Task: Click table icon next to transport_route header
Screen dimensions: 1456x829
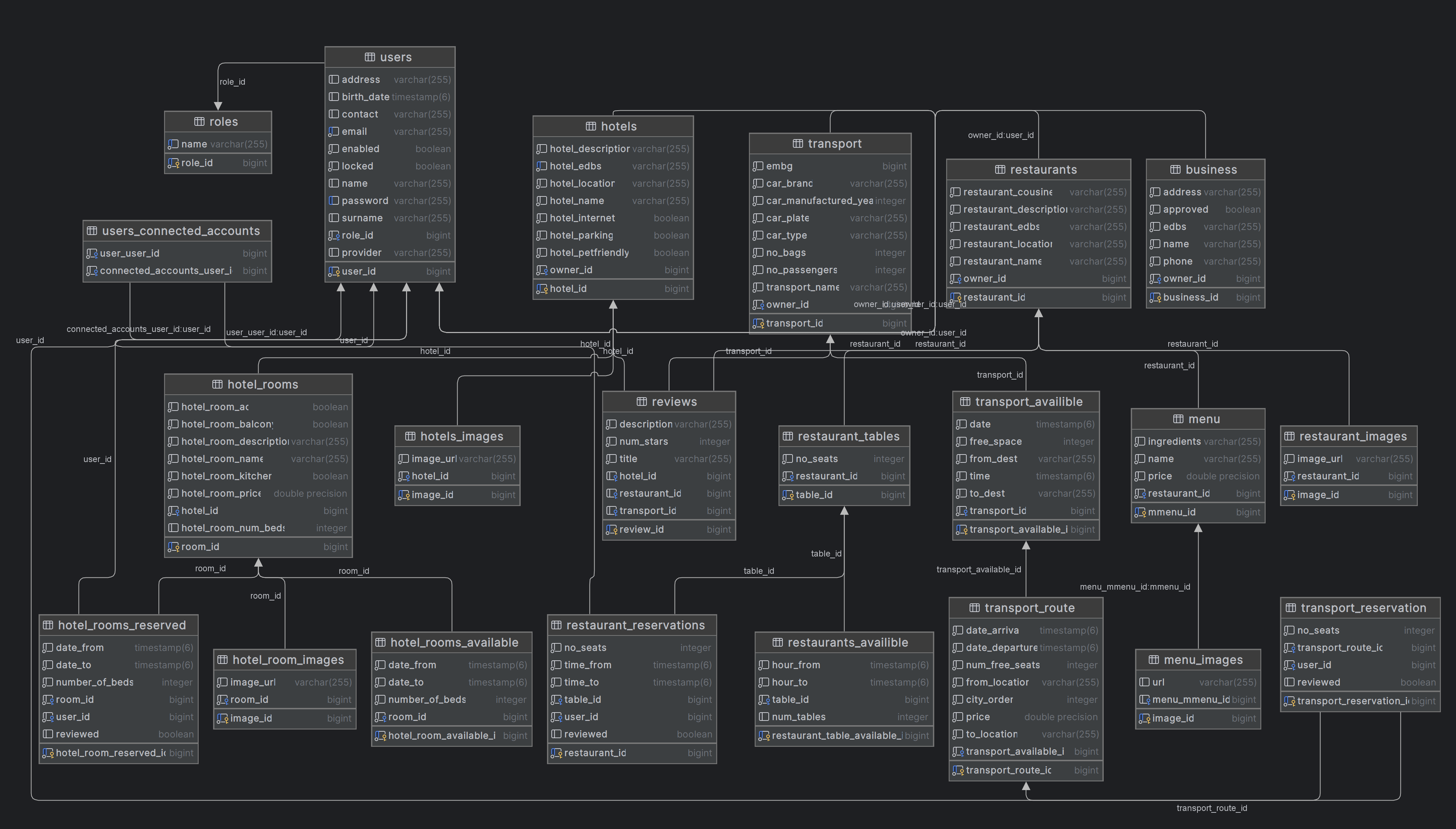Action: click(974, 608)
